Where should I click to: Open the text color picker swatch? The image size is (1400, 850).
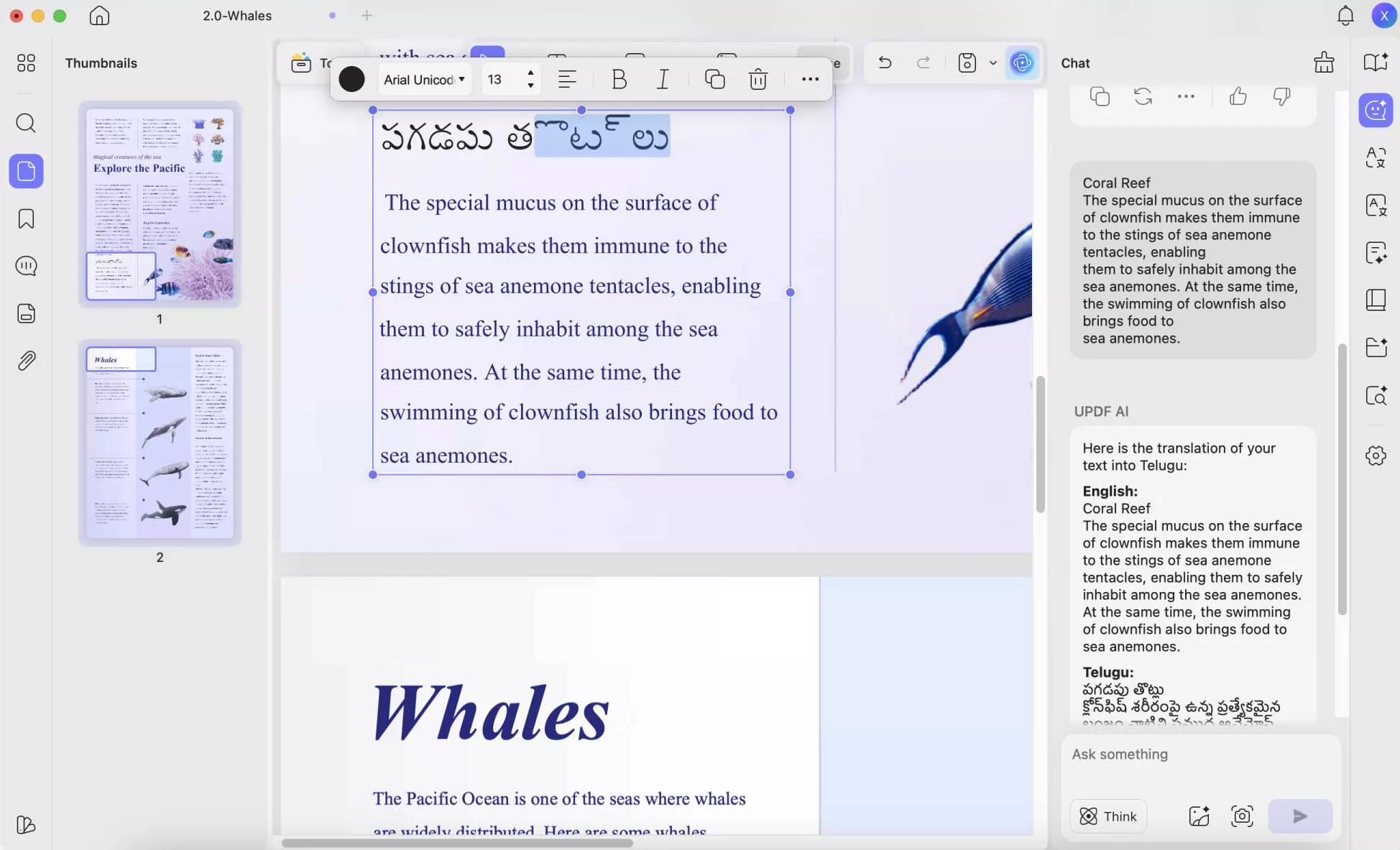(x=351, y=79)
